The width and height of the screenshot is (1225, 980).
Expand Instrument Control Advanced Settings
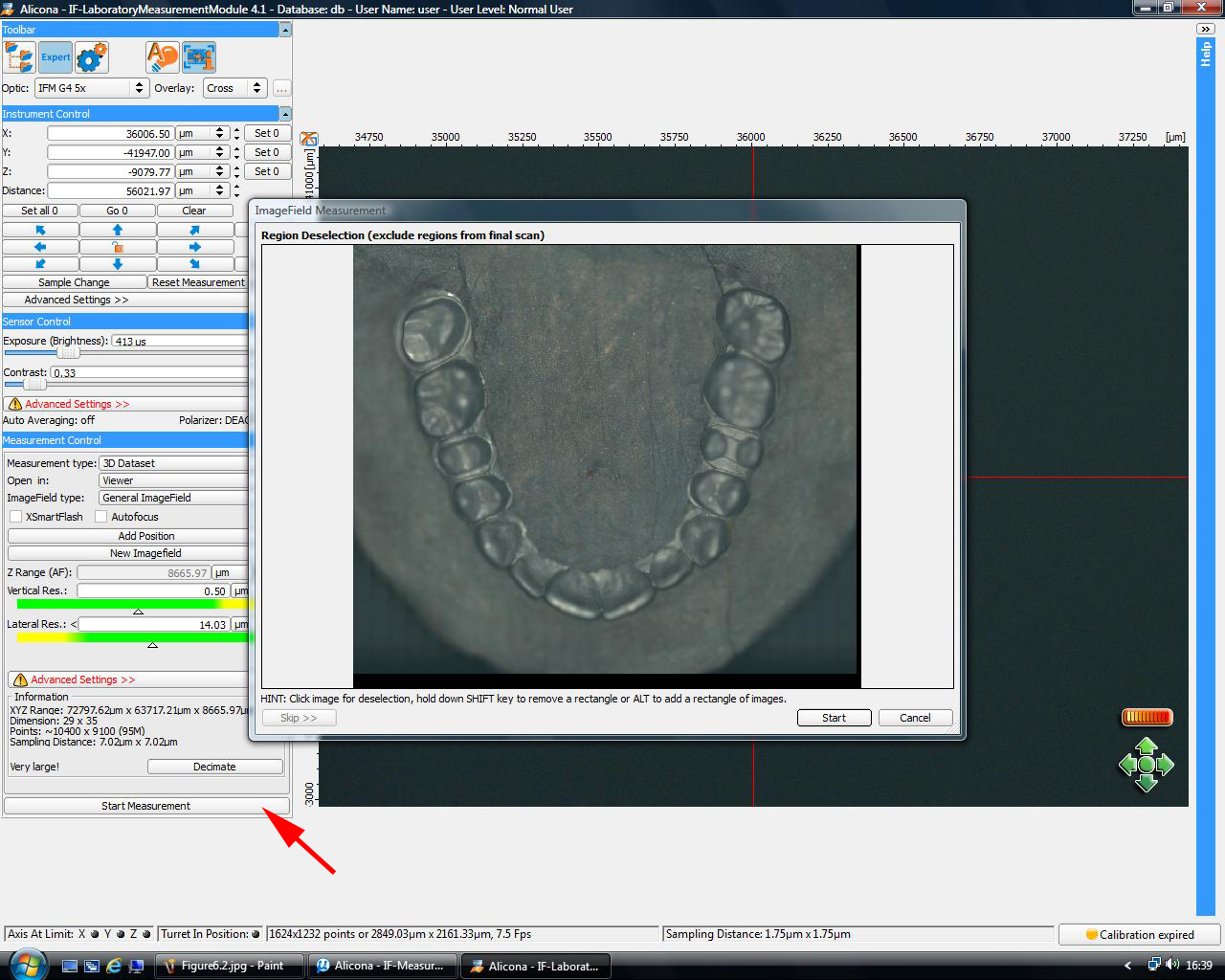tap(77, 300)
